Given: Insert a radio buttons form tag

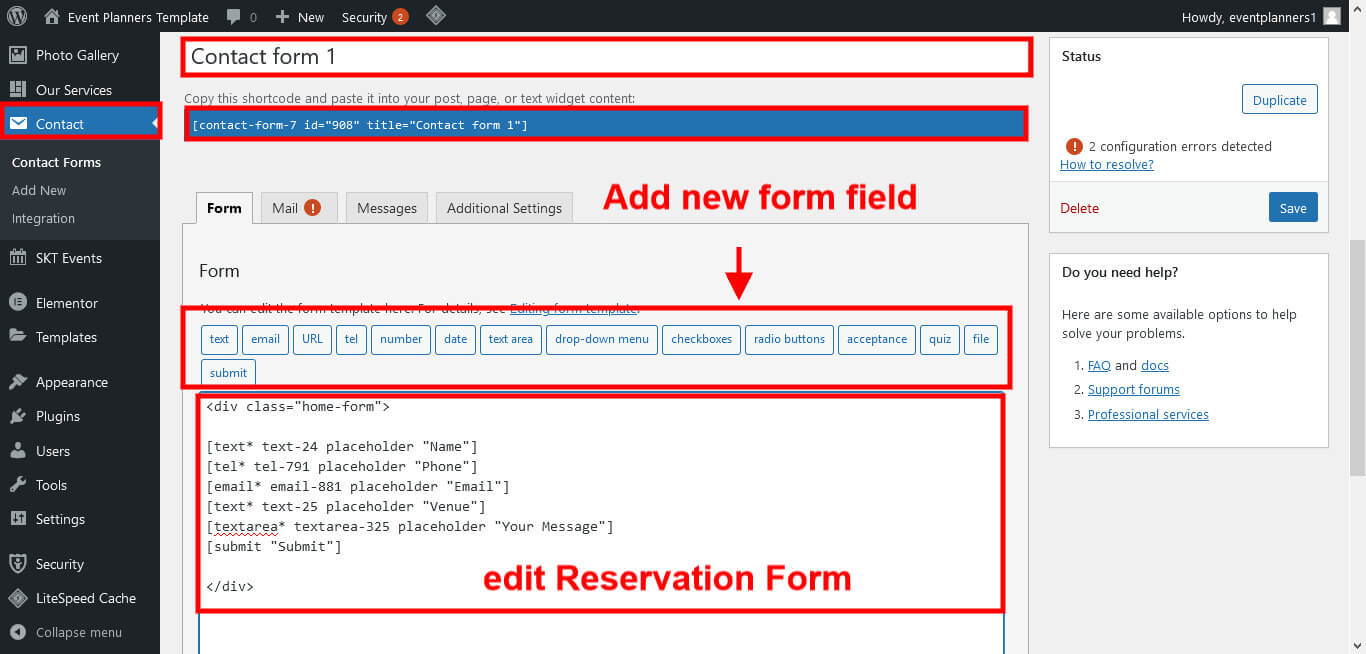Looking at the screenshot, I should point(789,339).
